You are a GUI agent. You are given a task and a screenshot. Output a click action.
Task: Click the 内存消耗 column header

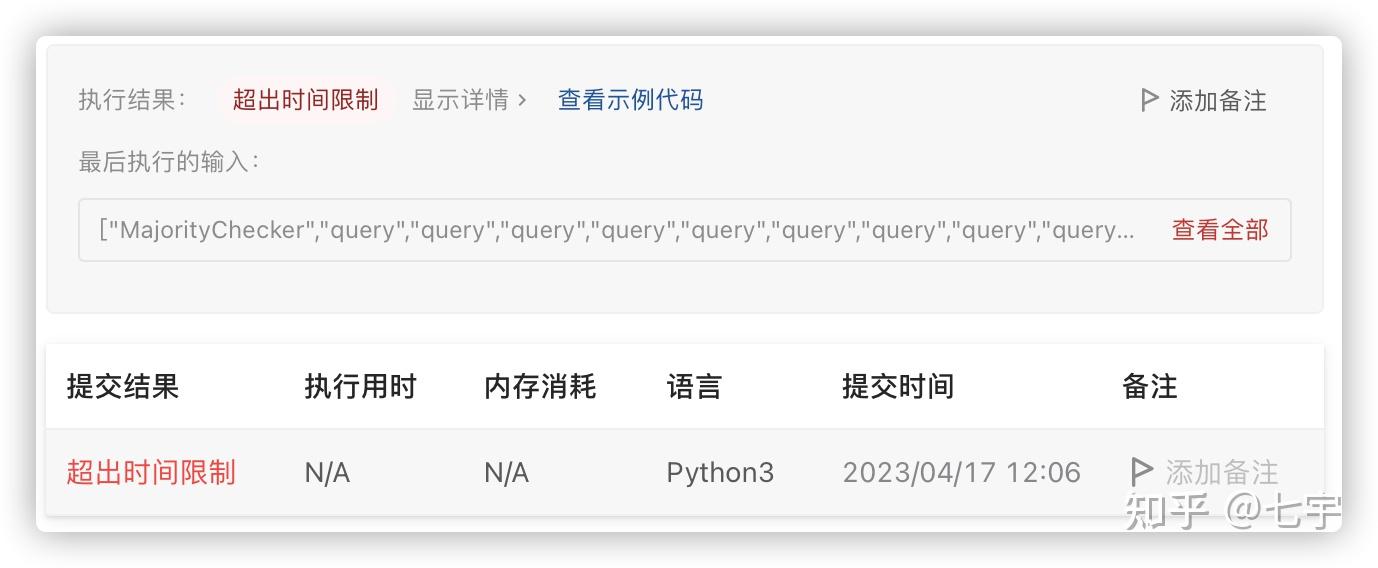pyautogui.click(x=540, y=387)
